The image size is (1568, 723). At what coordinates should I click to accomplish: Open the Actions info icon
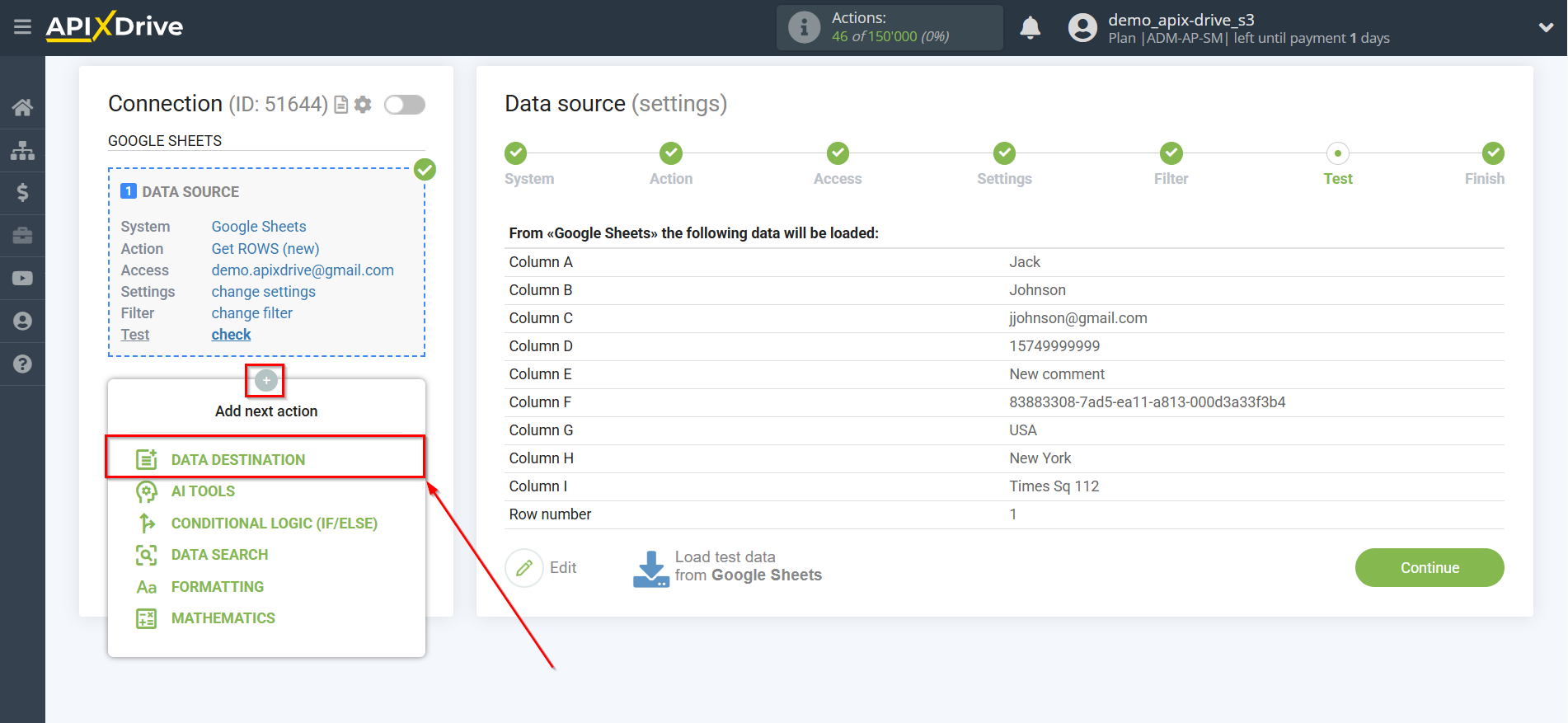coord(804,27)
